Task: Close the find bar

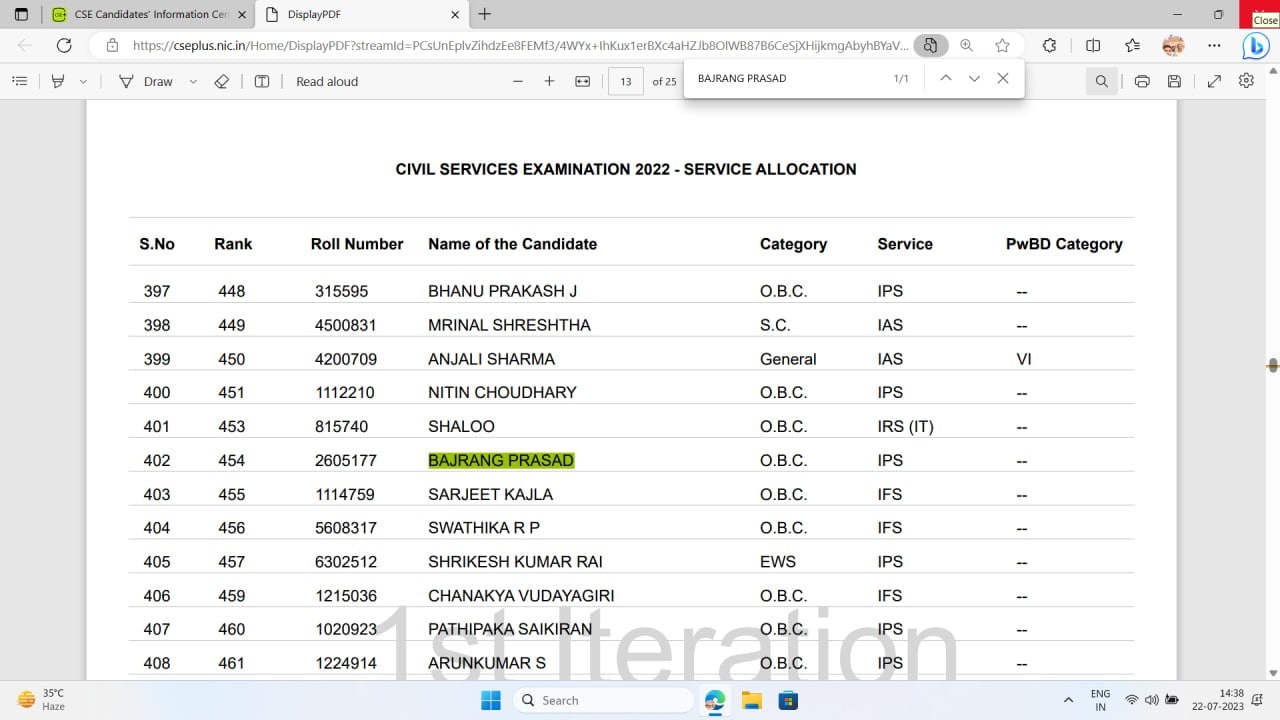Action: click(1003, 78)
